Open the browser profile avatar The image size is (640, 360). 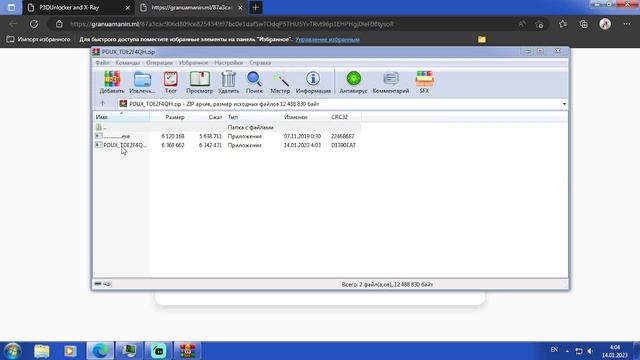tap(605, 24)
